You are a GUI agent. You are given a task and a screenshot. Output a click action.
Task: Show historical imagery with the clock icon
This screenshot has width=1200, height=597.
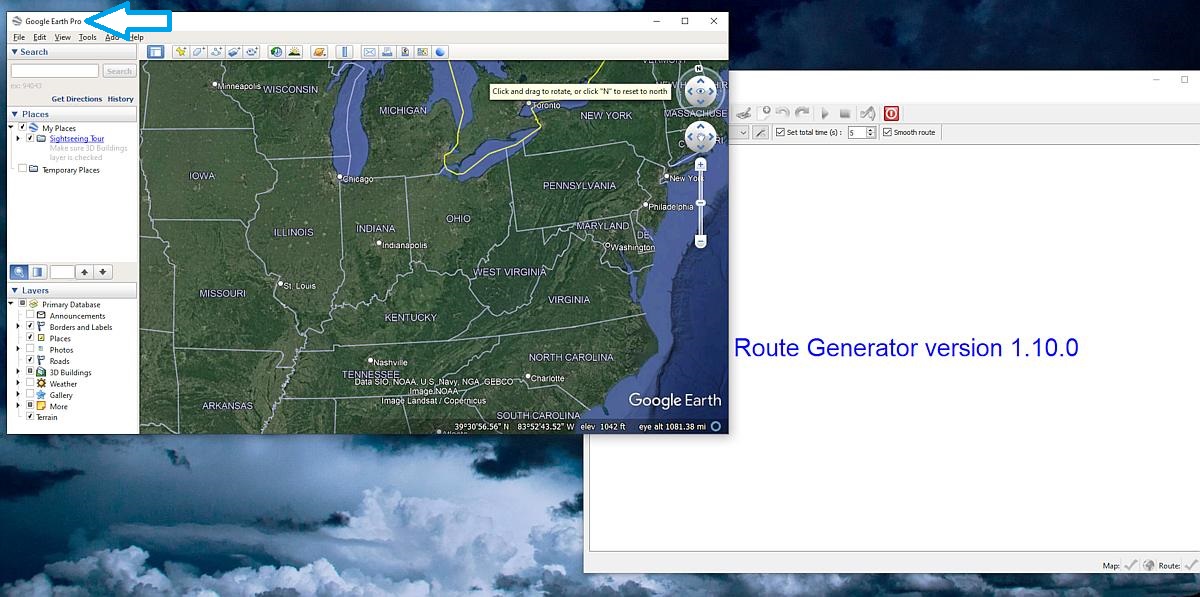click(276, 52)
